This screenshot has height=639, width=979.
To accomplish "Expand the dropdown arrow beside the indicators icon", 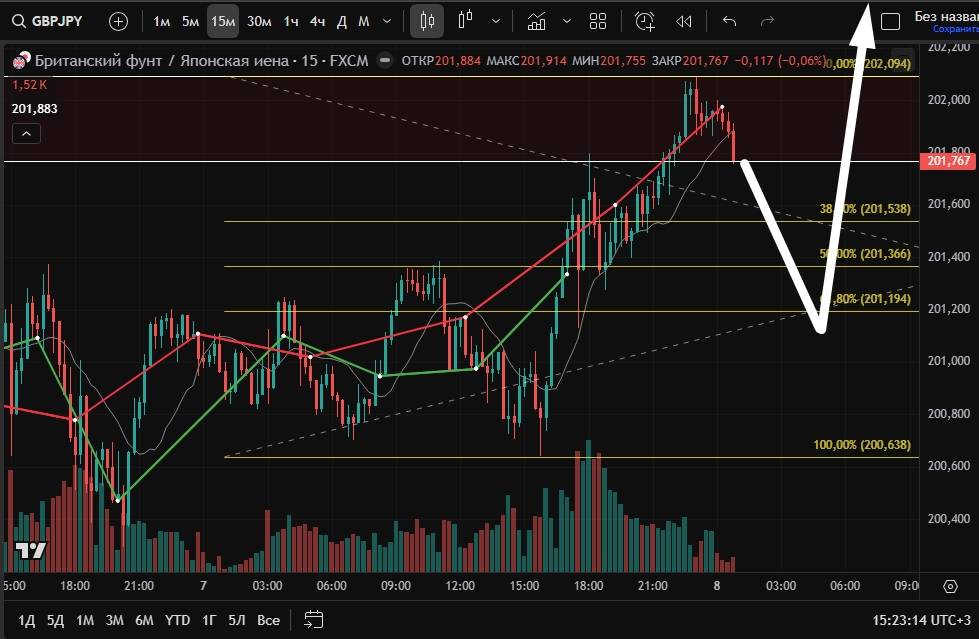I will click(568, 21).
